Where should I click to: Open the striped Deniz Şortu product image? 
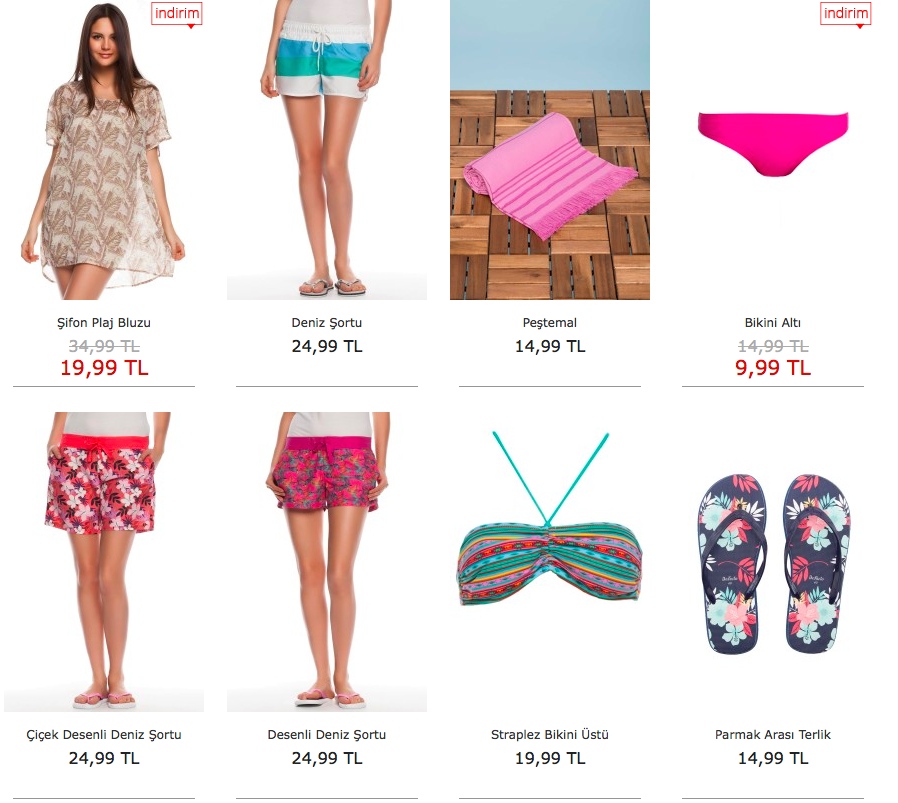(x=327, y=150)
